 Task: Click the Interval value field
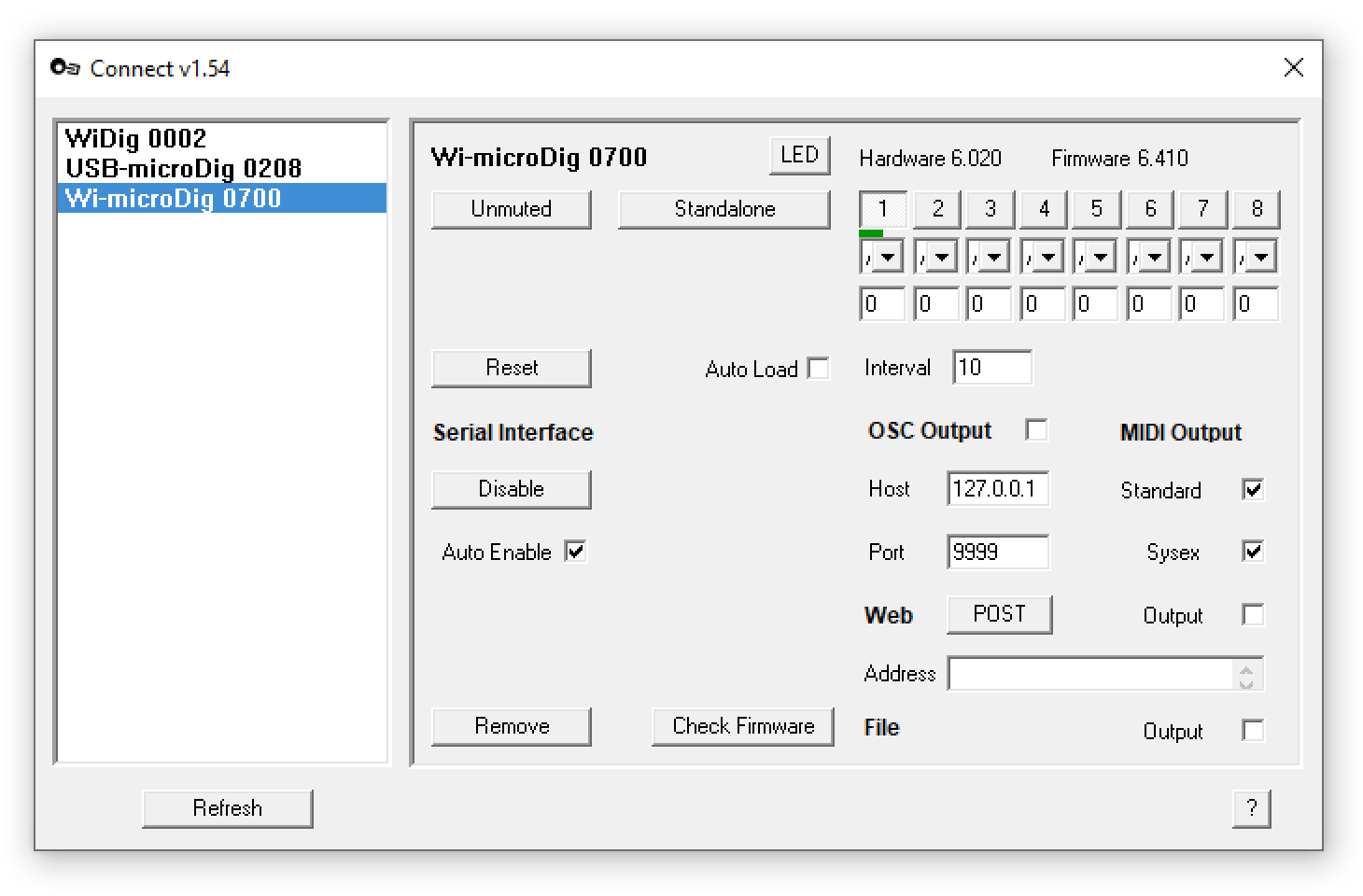(x=991, y=368)
